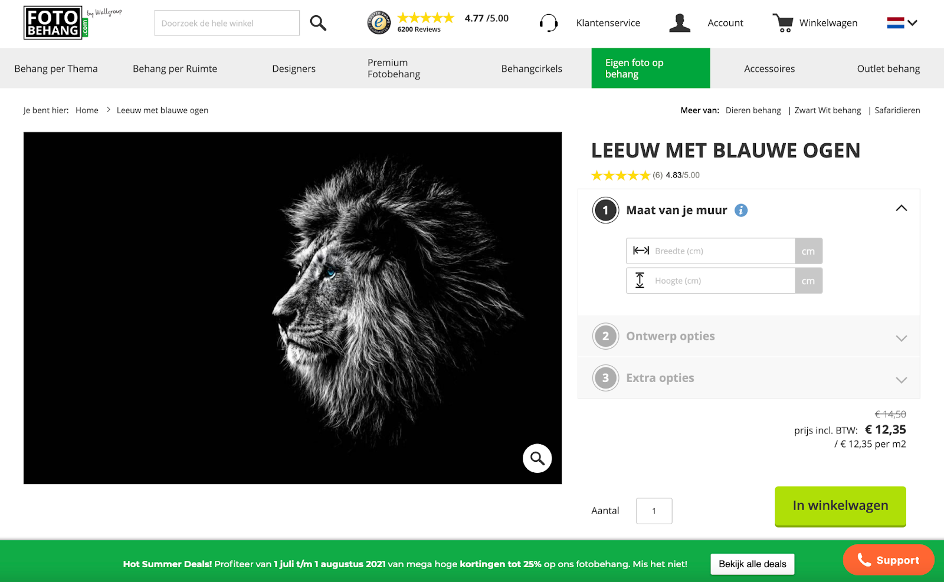Click the Support phone button

coord(888,560)
